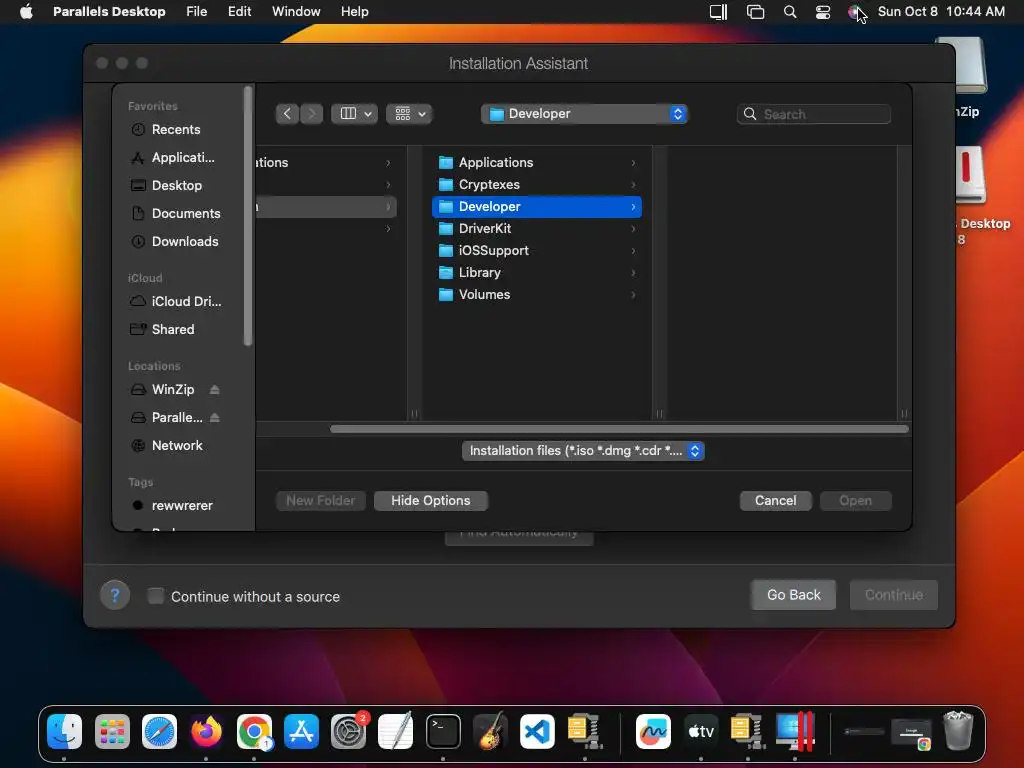Select Desktop in the Favorites sidebar
This screenshot has height=768, width=1024.
[x=175, y=185]
